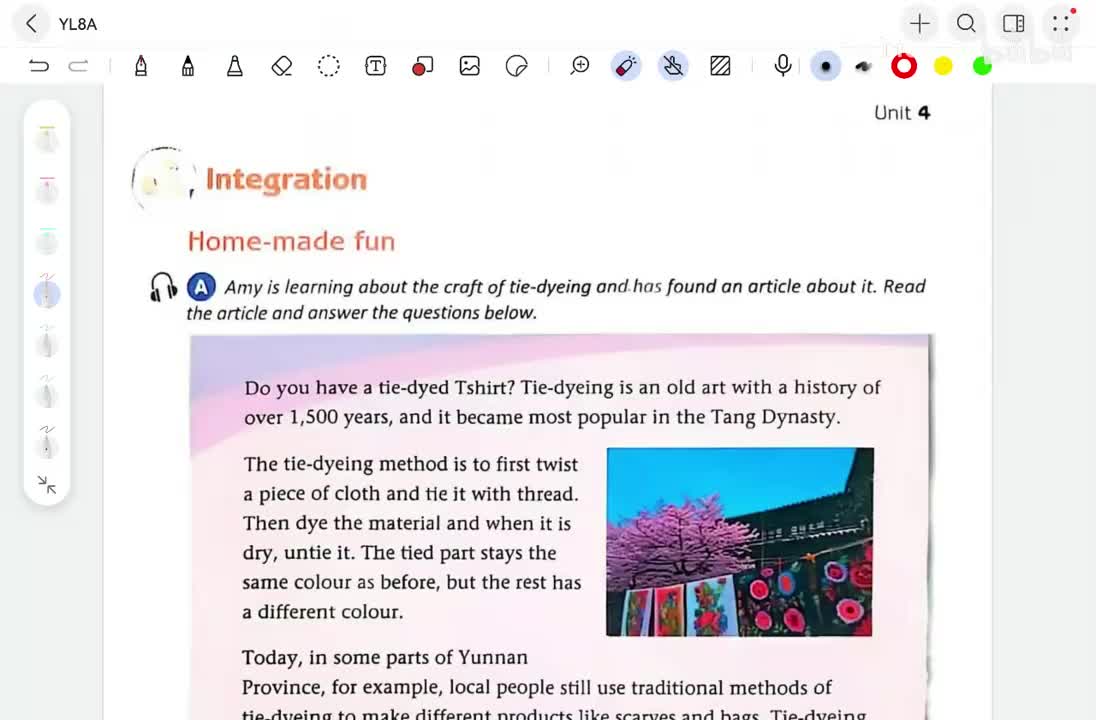Add a new page with plus icon
Image resolution: width=1096 pixels, height=720 pixels.
coord(920,24)
